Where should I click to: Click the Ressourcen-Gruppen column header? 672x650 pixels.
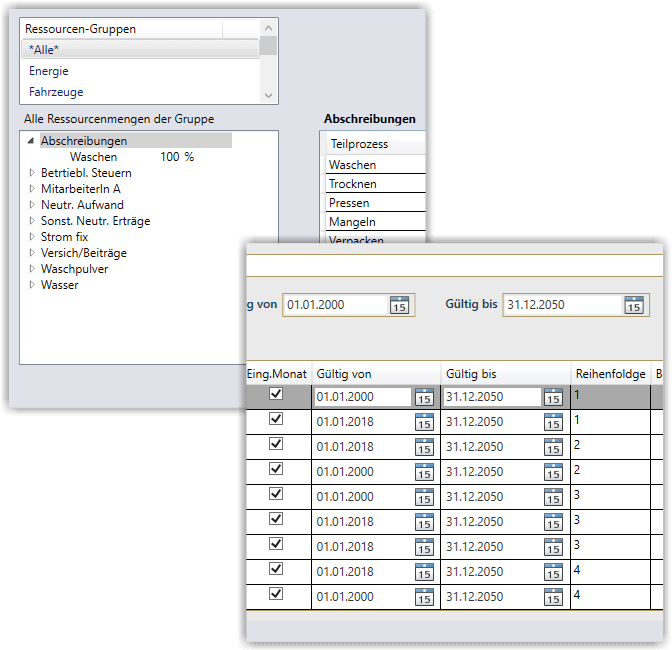(x=122, y=29)
